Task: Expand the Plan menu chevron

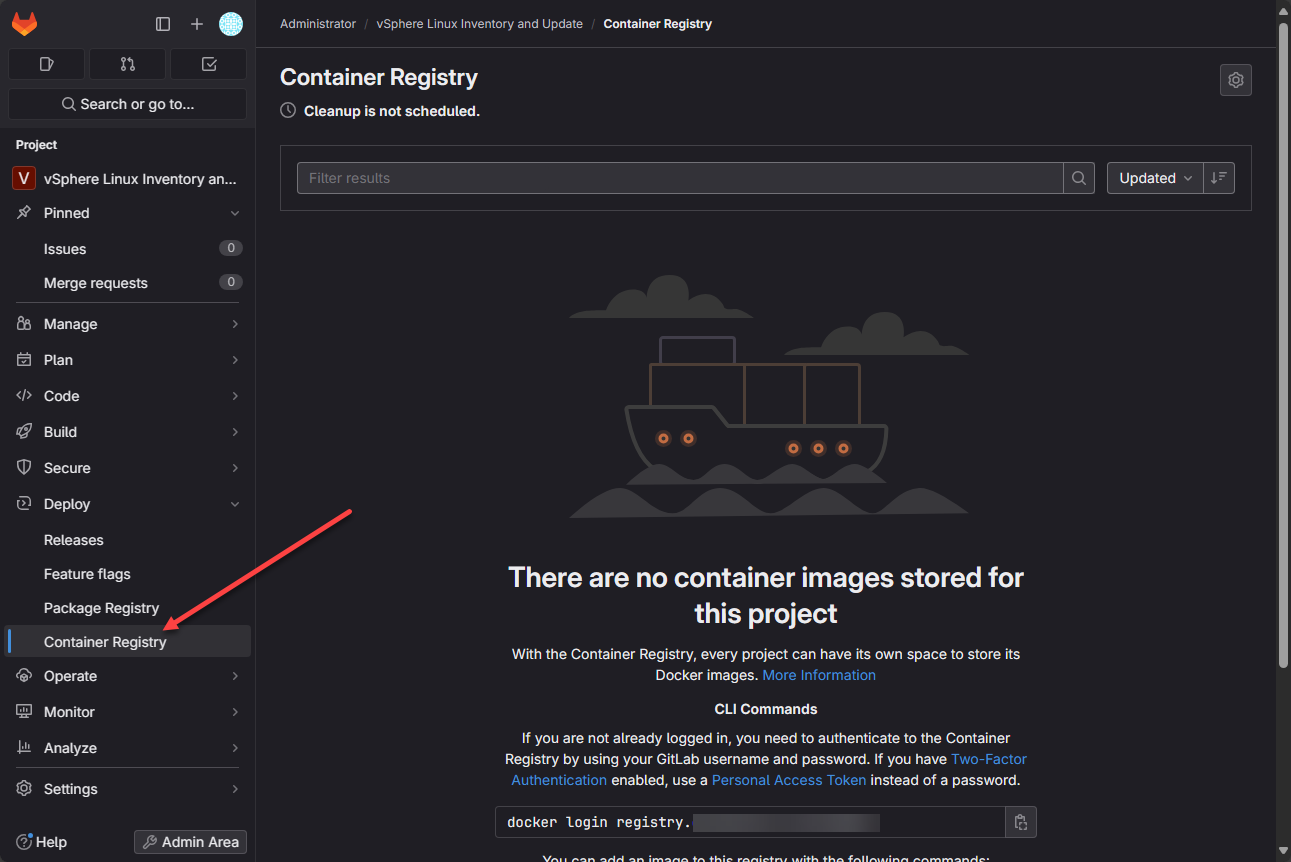Action: (235, 360)
